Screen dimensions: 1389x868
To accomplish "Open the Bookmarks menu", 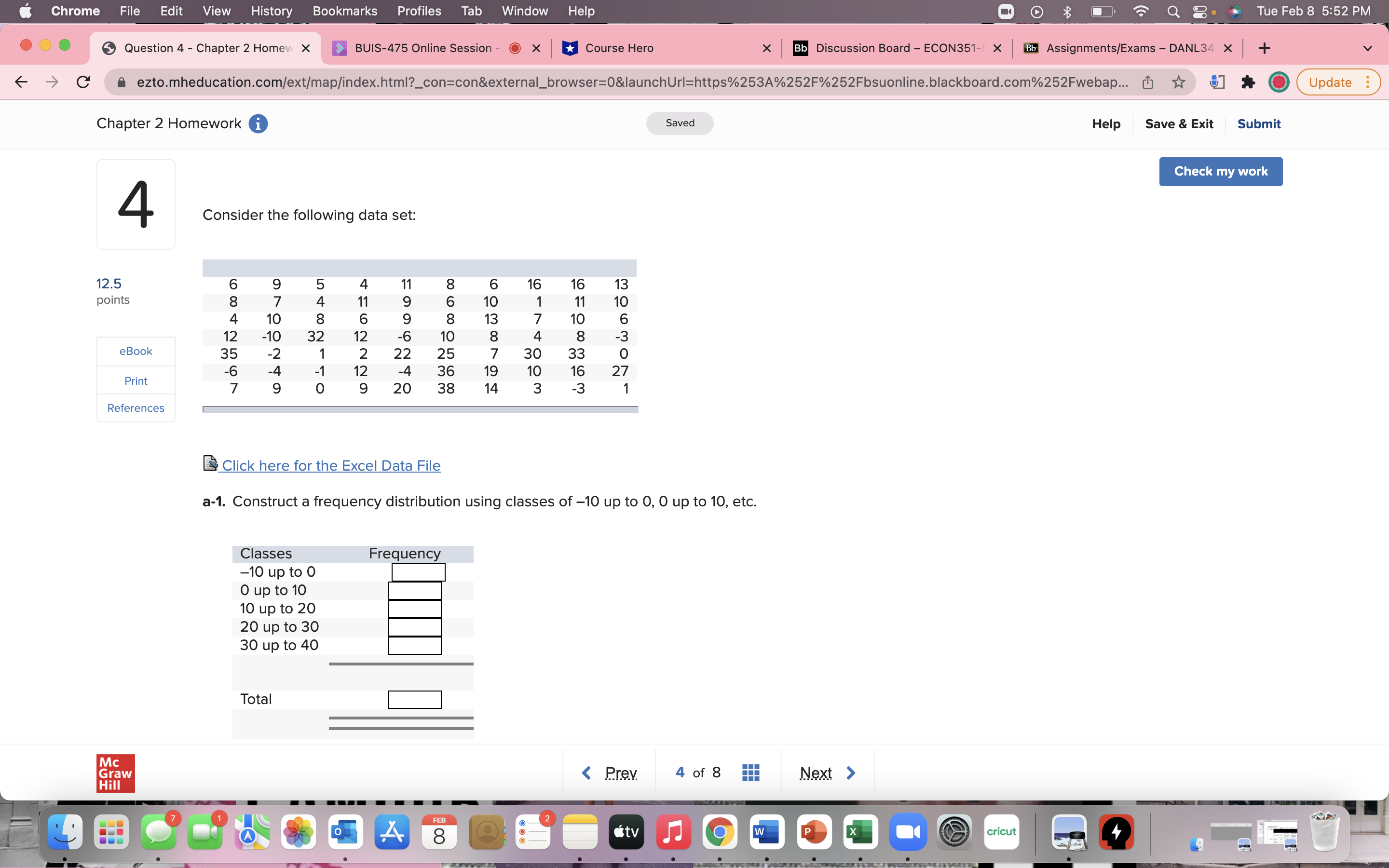I will tap(345, 11).
